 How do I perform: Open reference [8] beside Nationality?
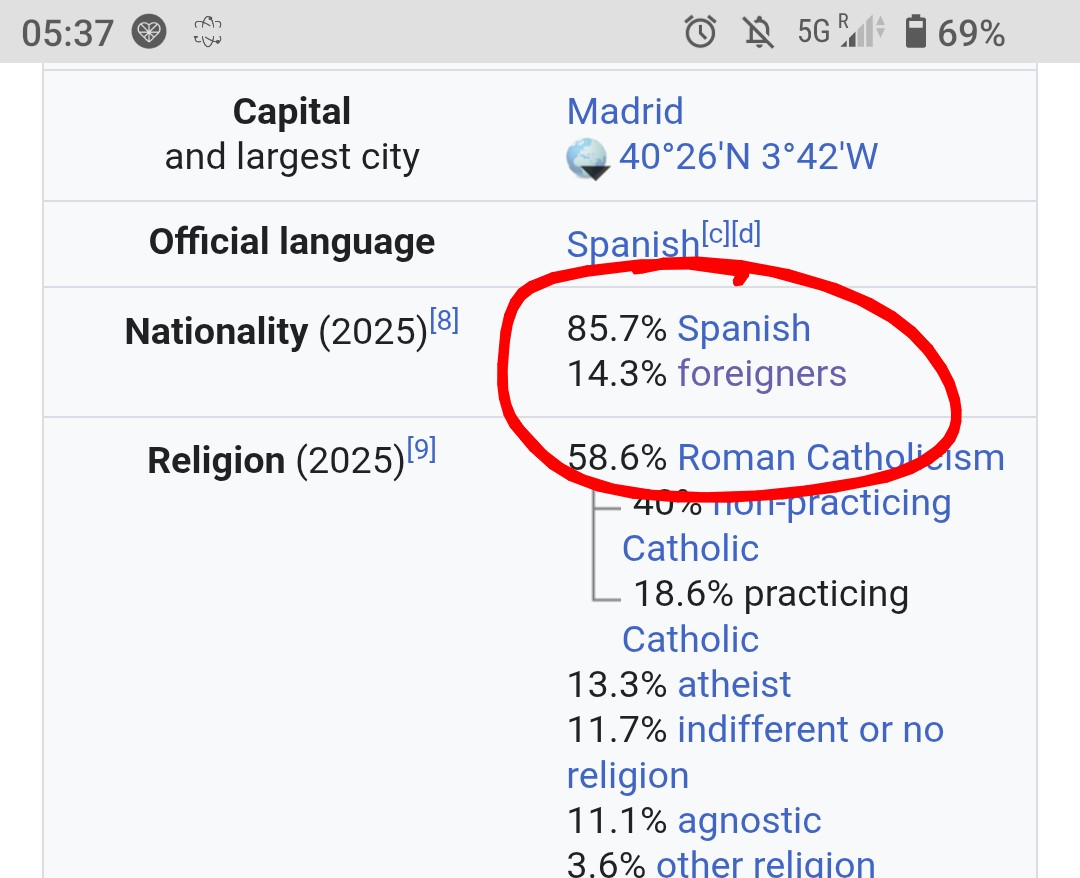point(444,320)
